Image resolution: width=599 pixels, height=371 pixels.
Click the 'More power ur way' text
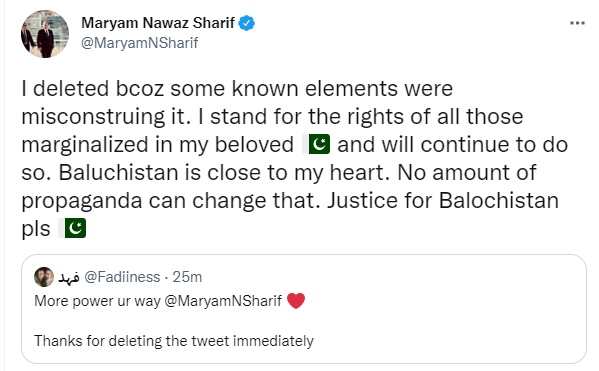[97, 301]
